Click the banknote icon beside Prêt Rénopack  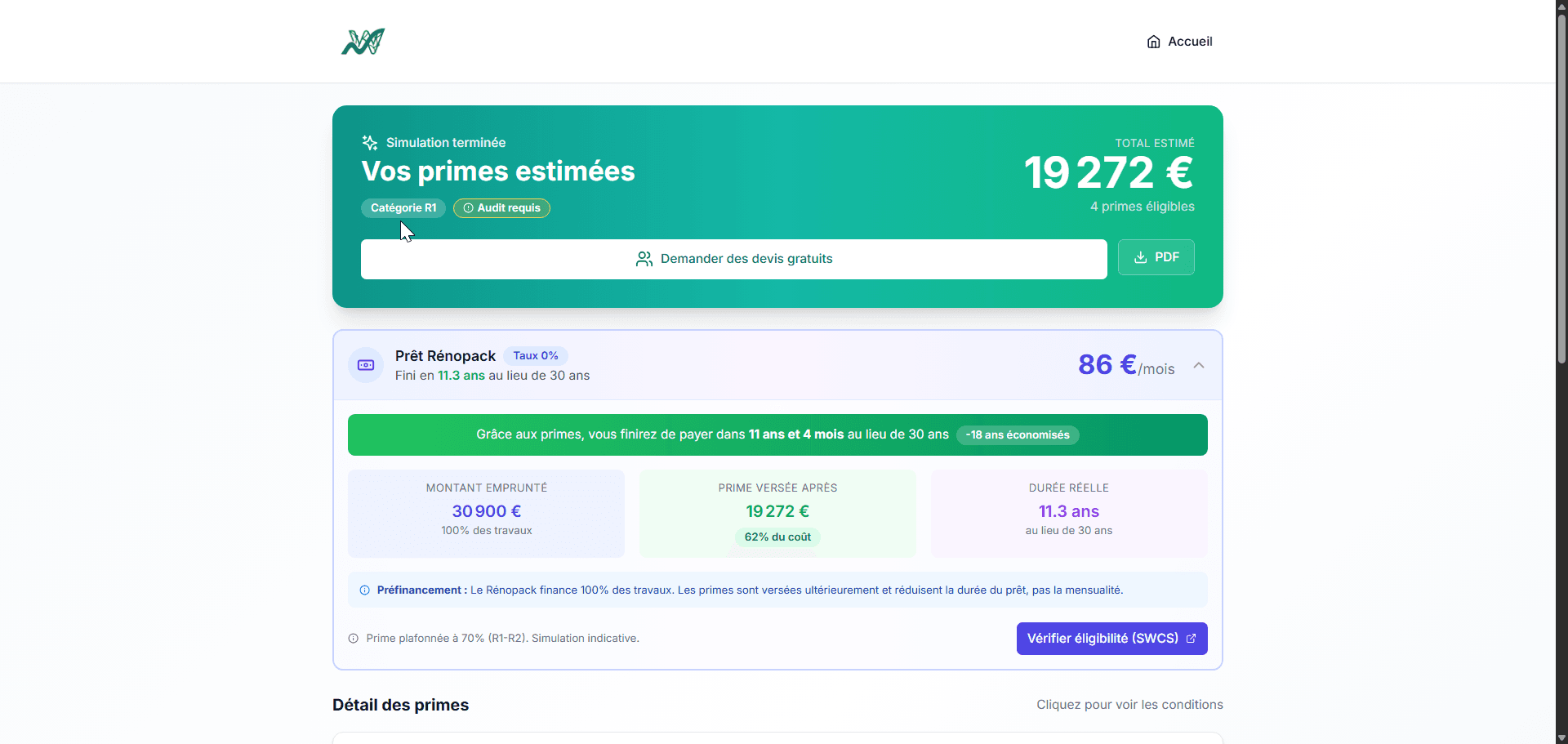click(x=366, y=365)
